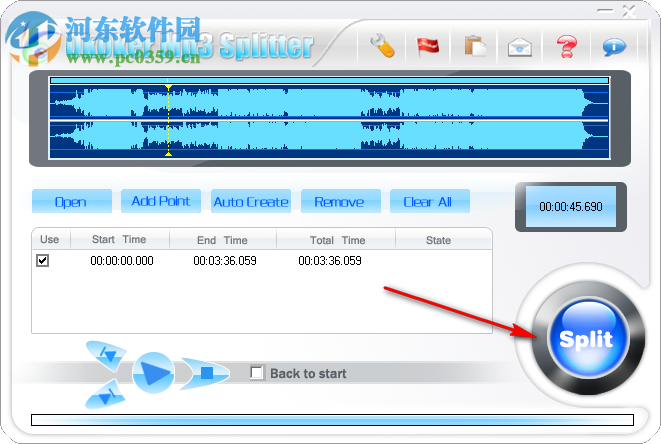Click the bottom progress bar

pyautogui.click(x=332, y=420)
